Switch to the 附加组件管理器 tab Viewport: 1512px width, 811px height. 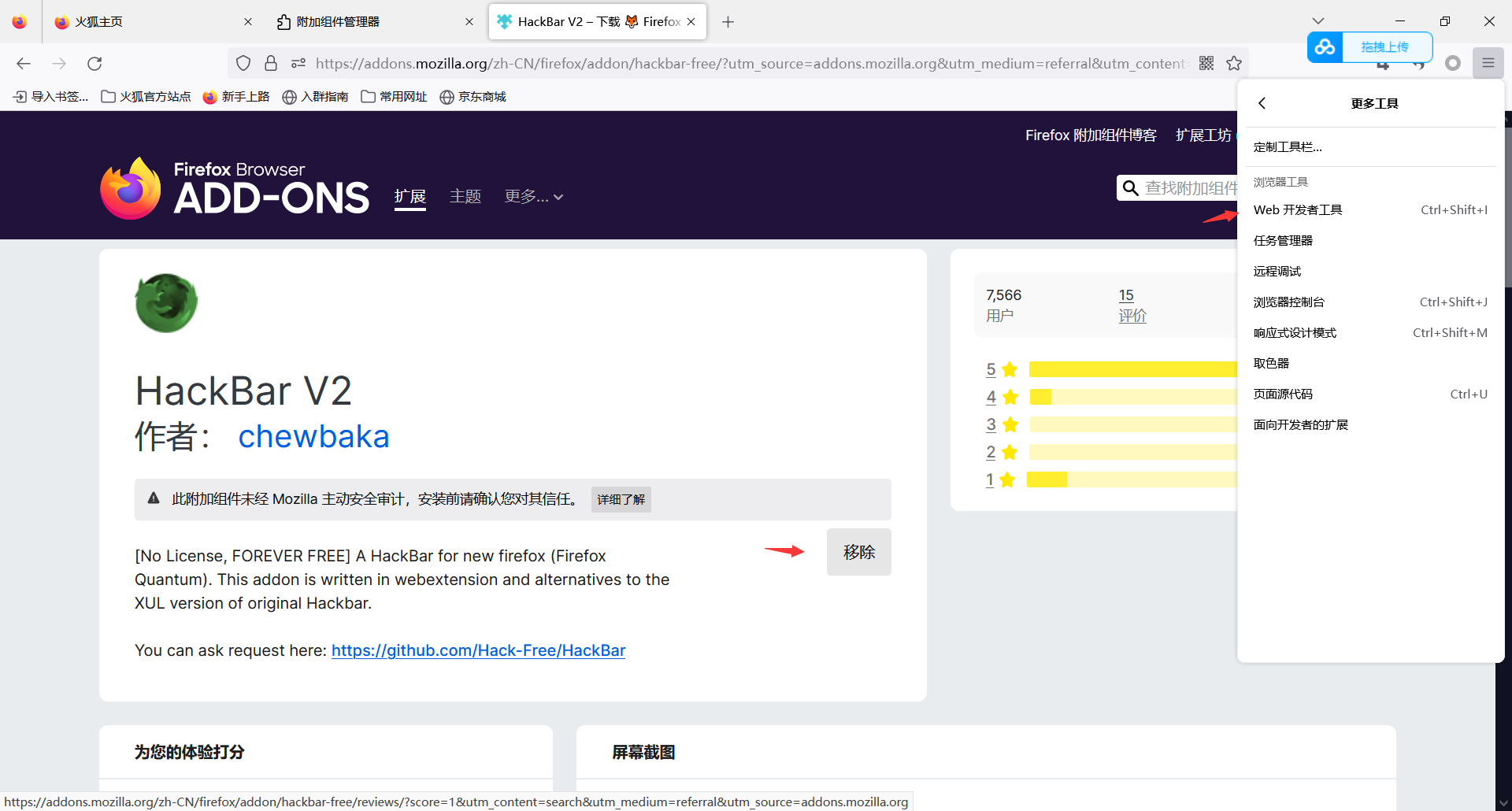click(375, 22)
